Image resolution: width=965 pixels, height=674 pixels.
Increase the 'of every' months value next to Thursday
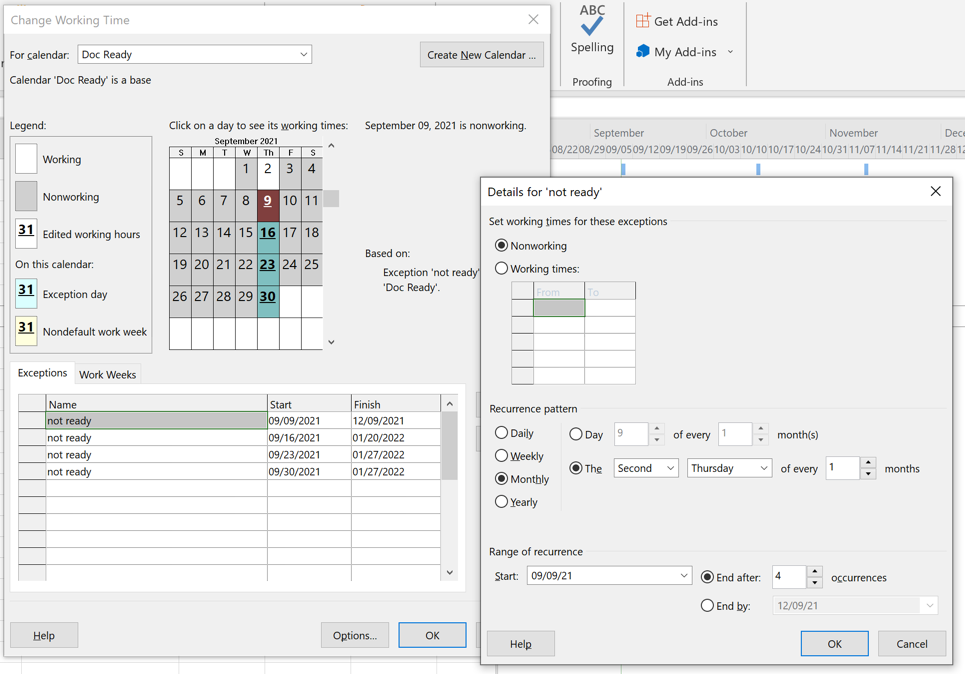pos(868,463)
